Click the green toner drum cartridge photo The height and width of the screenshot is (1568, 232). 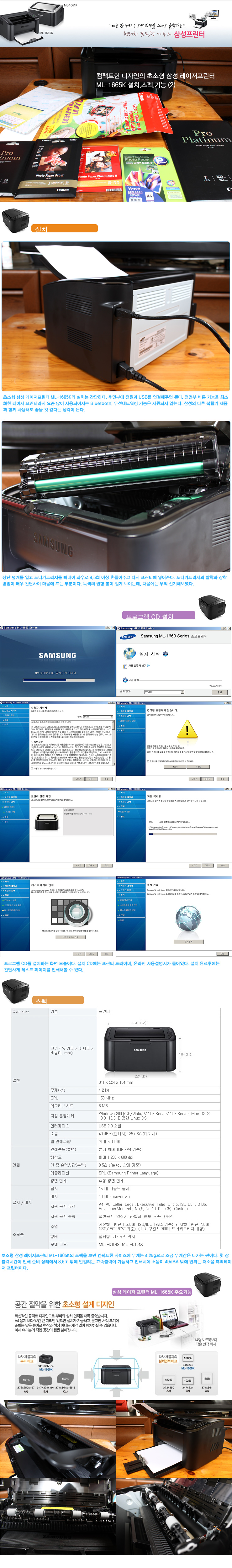coord(116,497)
